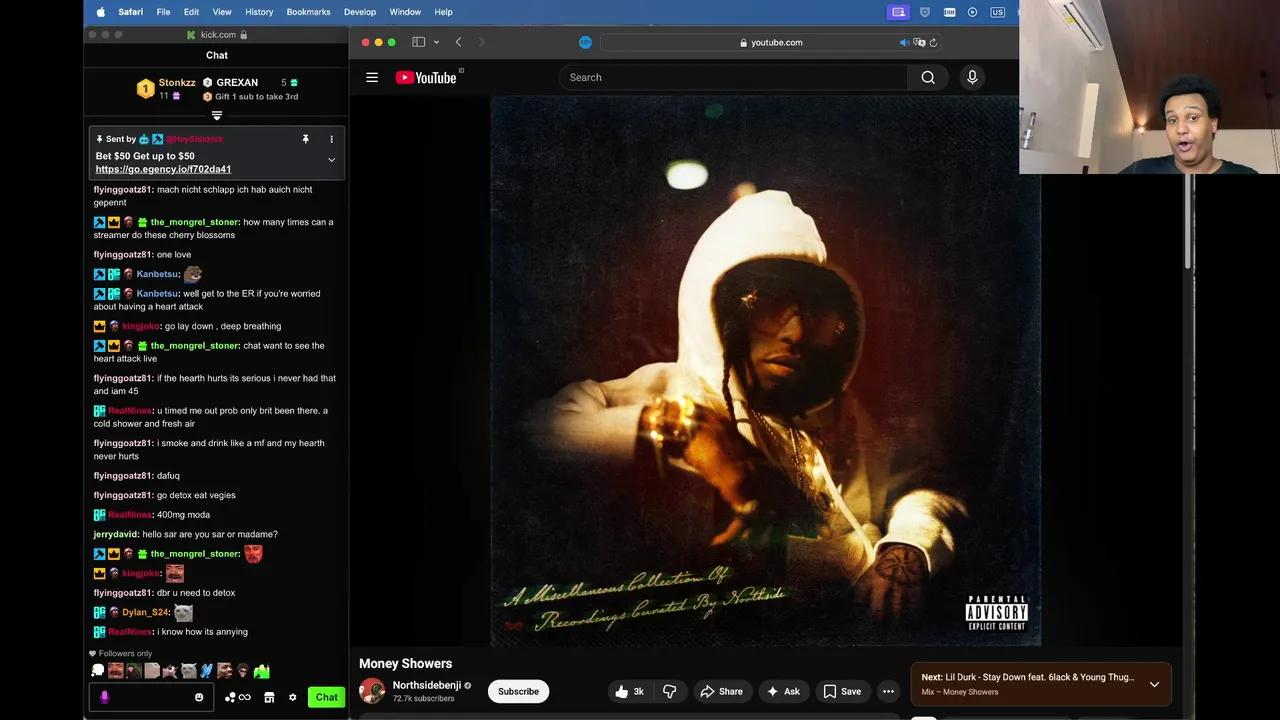The image size is (1280, 720).
Task: Click GREXAN in the leaderboard
Action: pyautogui.click(x=237, y=82)
